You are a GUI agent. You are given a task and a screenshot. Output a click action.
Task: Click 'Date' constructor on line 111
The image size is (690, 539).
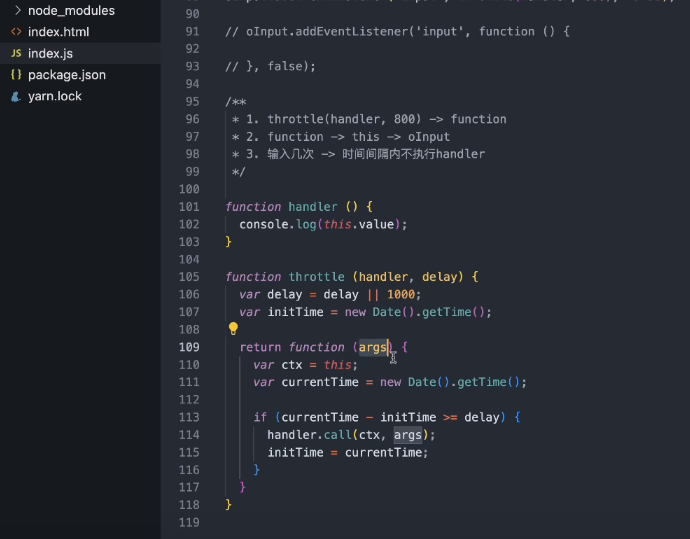(422, 382)
